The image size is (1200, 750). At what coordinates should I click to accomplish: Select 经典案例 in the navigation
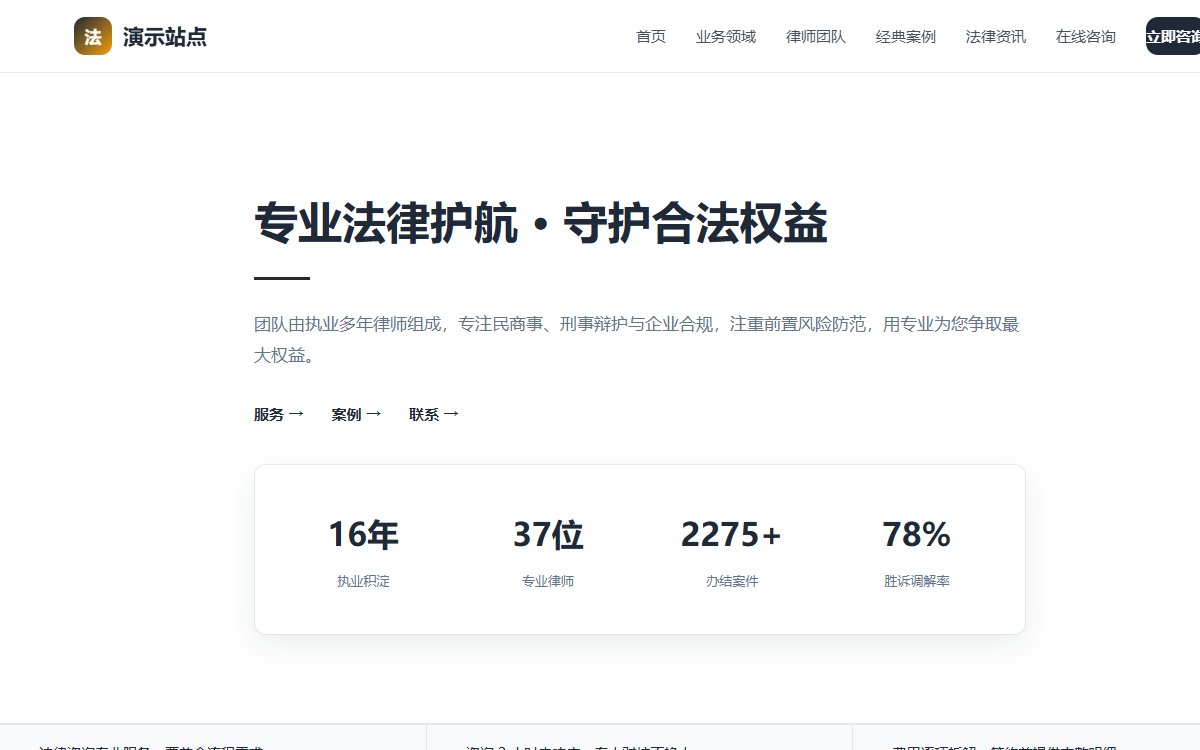[906, 37]
